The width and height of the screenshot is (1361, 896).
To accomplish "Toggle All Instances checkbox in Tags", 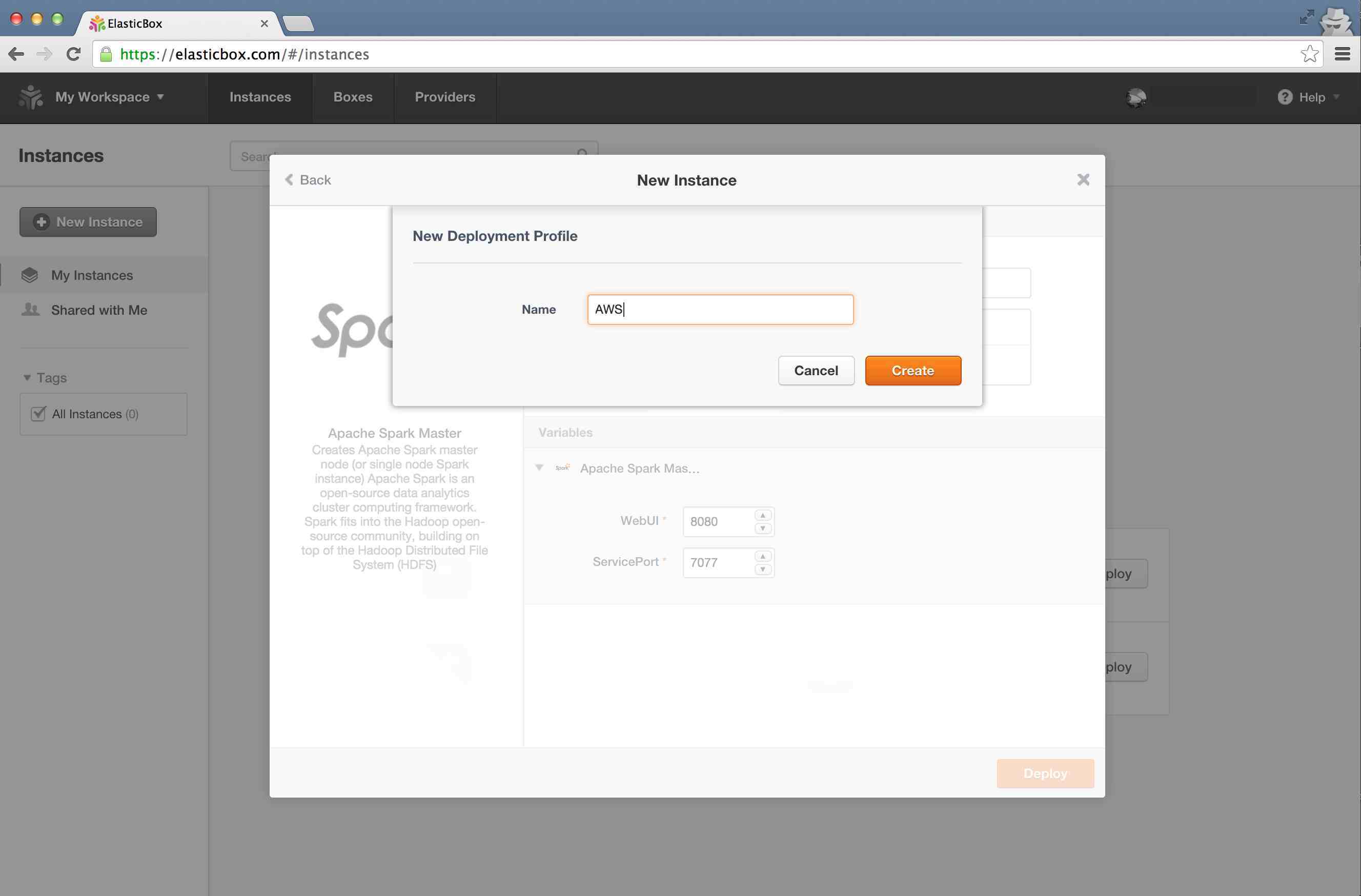I will coord(37,413).
